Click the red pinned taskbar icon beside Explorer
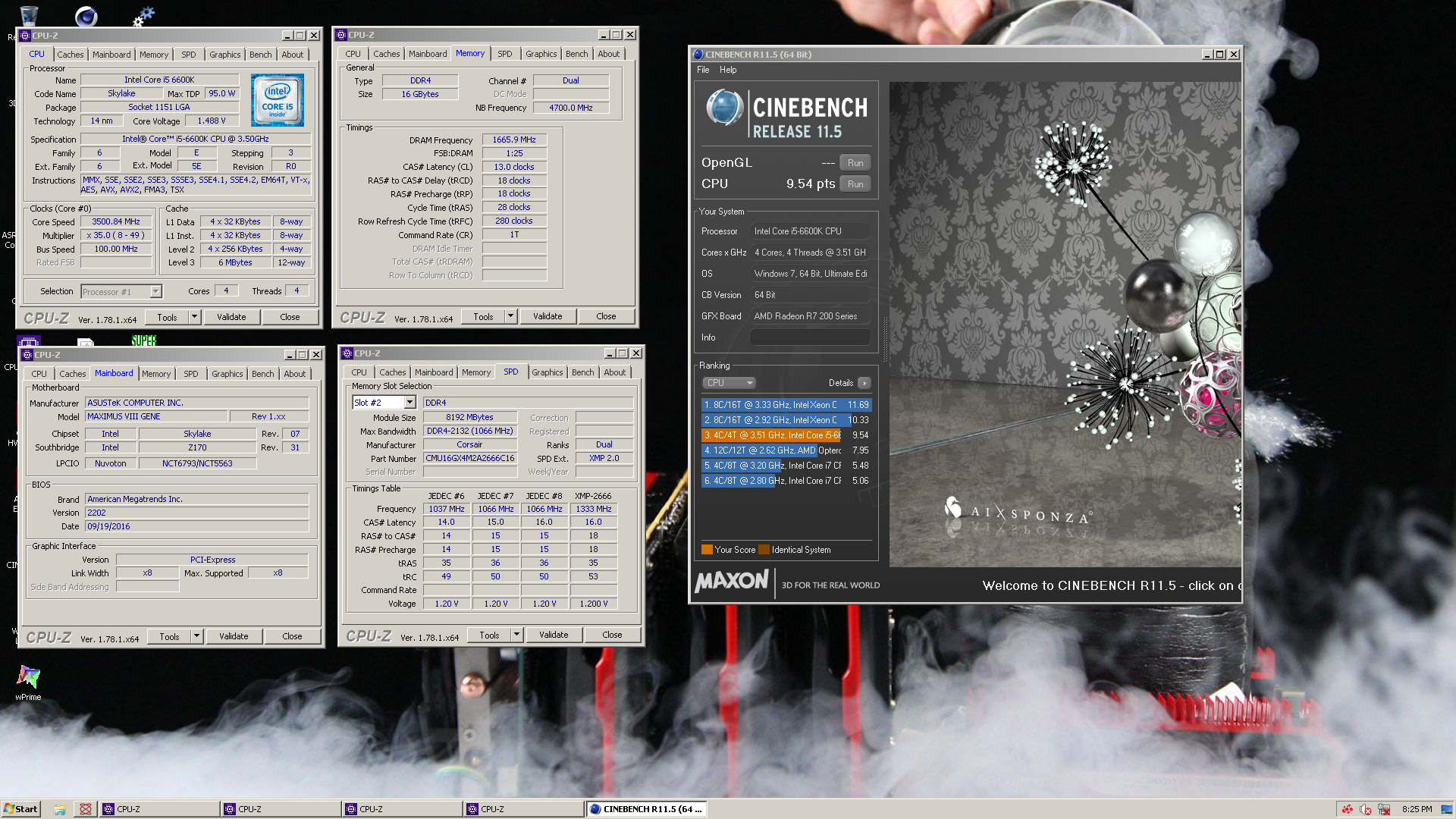The image size is (1456, 819). (x=86, y=809)
